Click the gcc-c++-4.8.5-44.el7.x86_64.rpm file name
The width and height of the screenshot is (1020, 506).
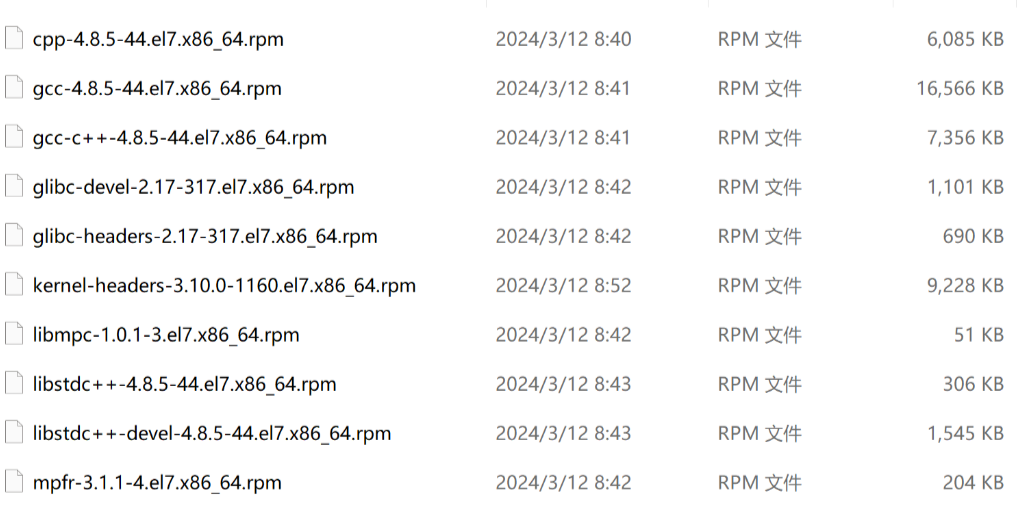coord(180,138)
